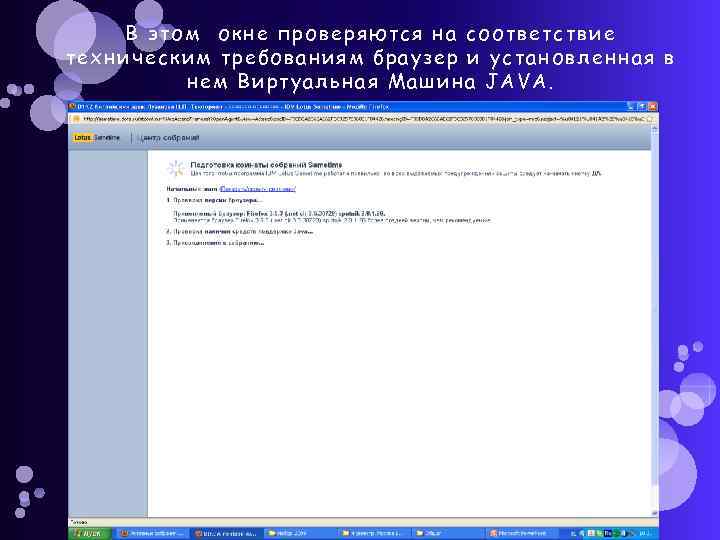Click the Lotus Sametime logo
The image size is (720, 540).
96,138
